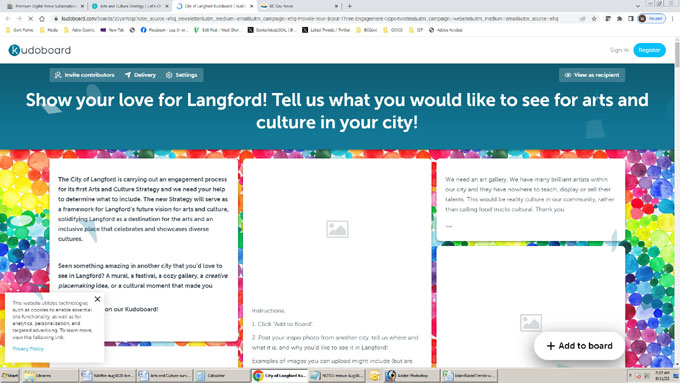Switch to the BC Gov News tab

[299, 6]
